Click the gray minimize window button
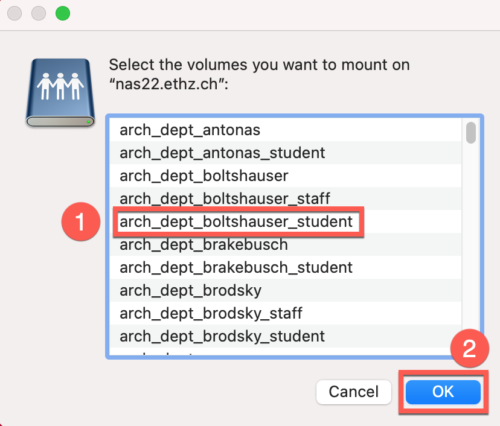Image resolution: width=500 pixels, height=426 pixels. [39, 14]
